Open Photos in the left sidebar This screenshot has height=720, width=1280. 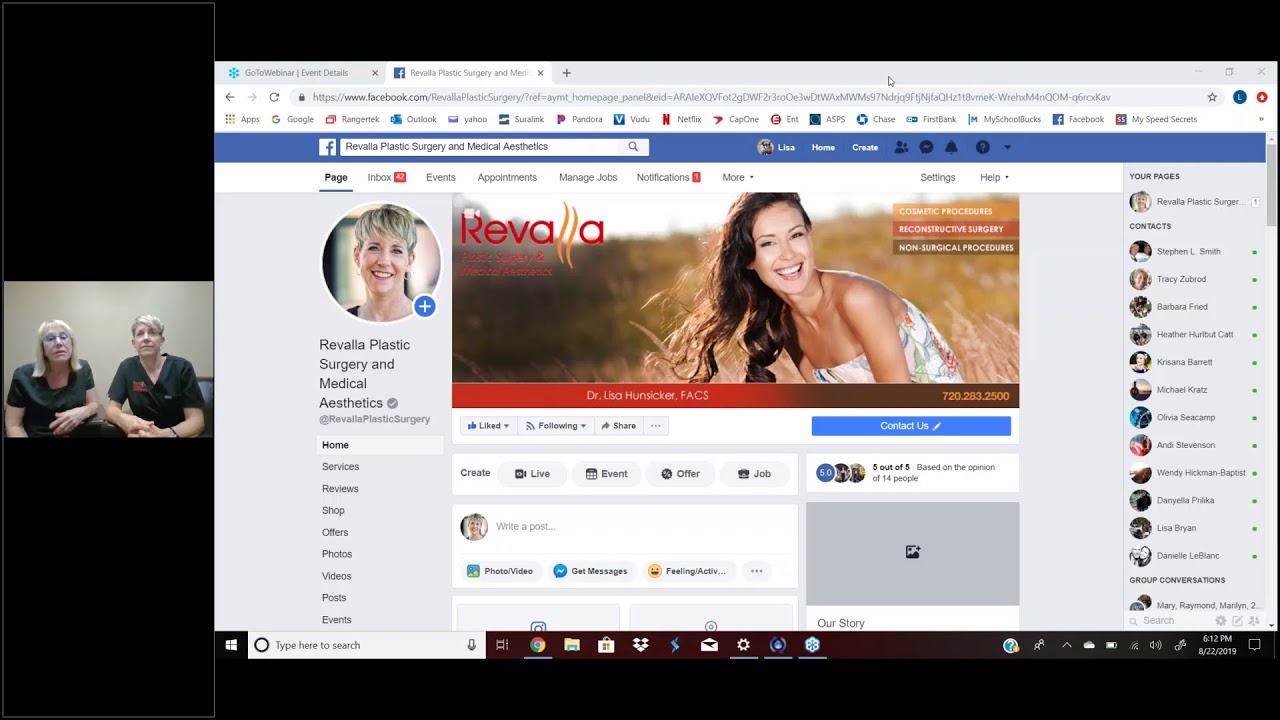337,554
